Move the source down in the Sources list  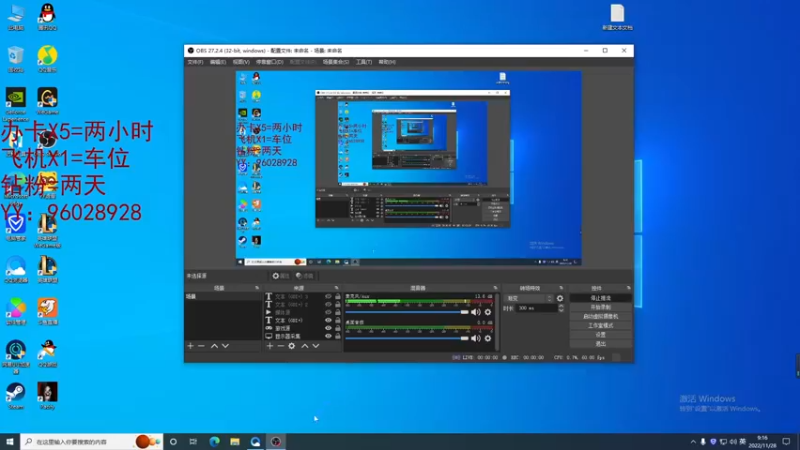point(316,346)
